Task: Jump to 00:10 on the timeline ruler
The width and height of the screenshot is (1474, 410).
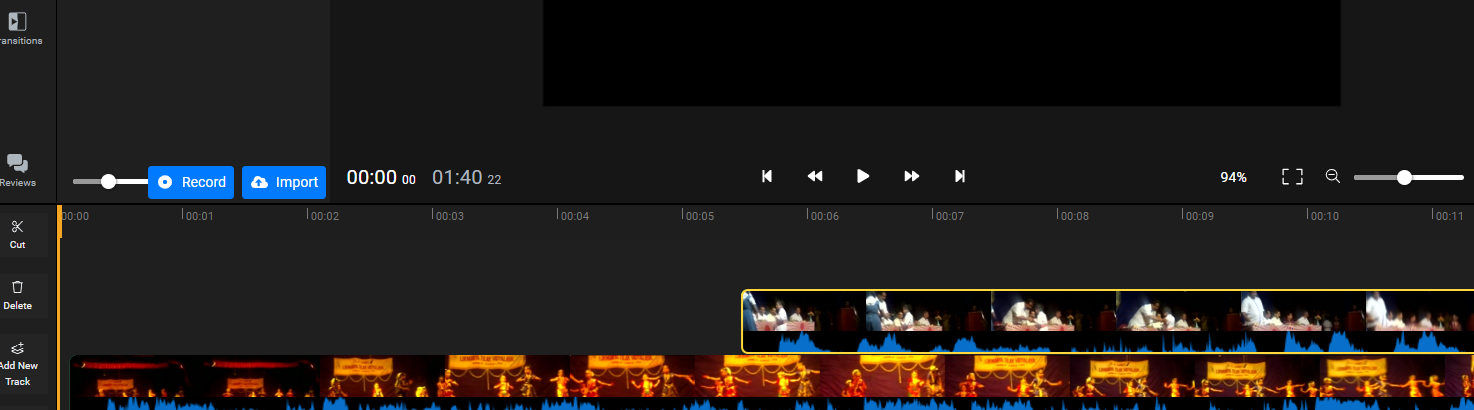Action: pyautogui.click(x=1323, y=215)
